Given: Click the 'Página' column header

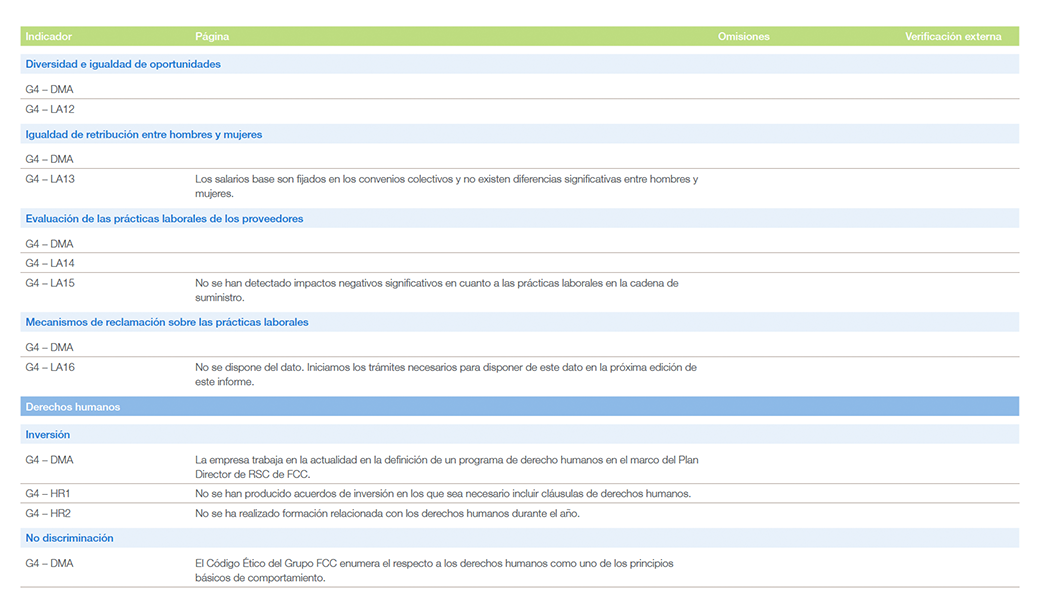Looking at the screenshot, I should pyautogui.click(x=212, y=36).
